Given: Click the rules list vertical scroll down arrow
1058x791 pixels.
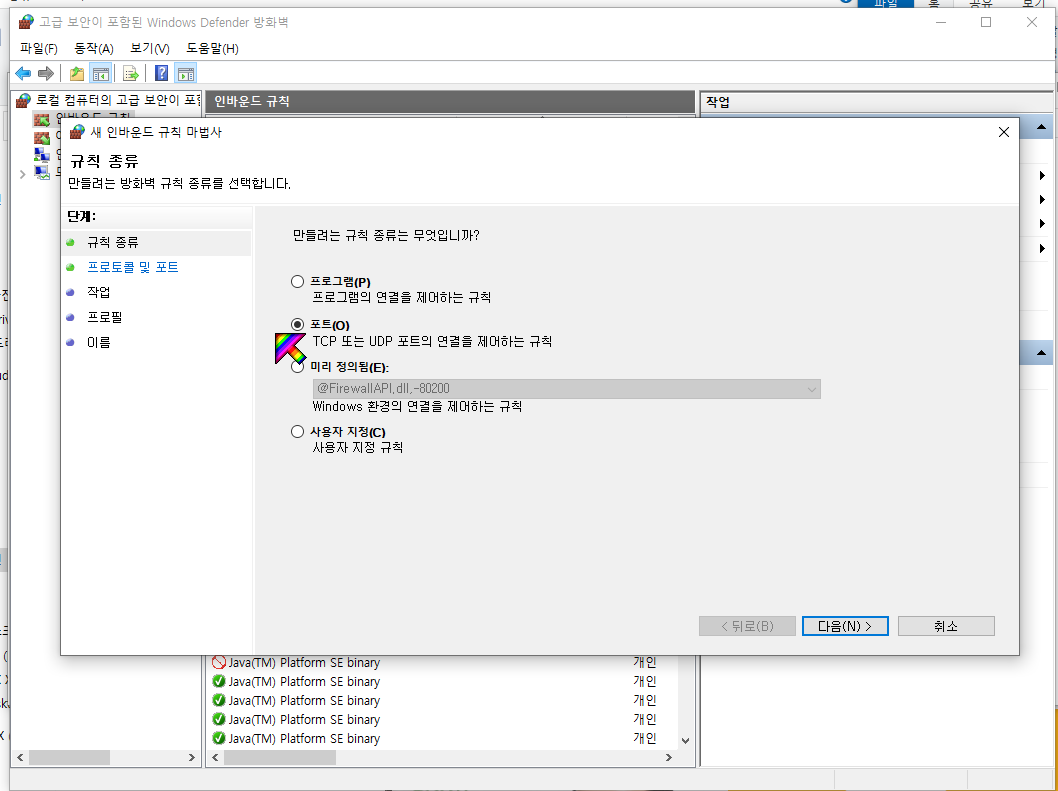Looking at the screenshot, I should click(x=686, y=740).
